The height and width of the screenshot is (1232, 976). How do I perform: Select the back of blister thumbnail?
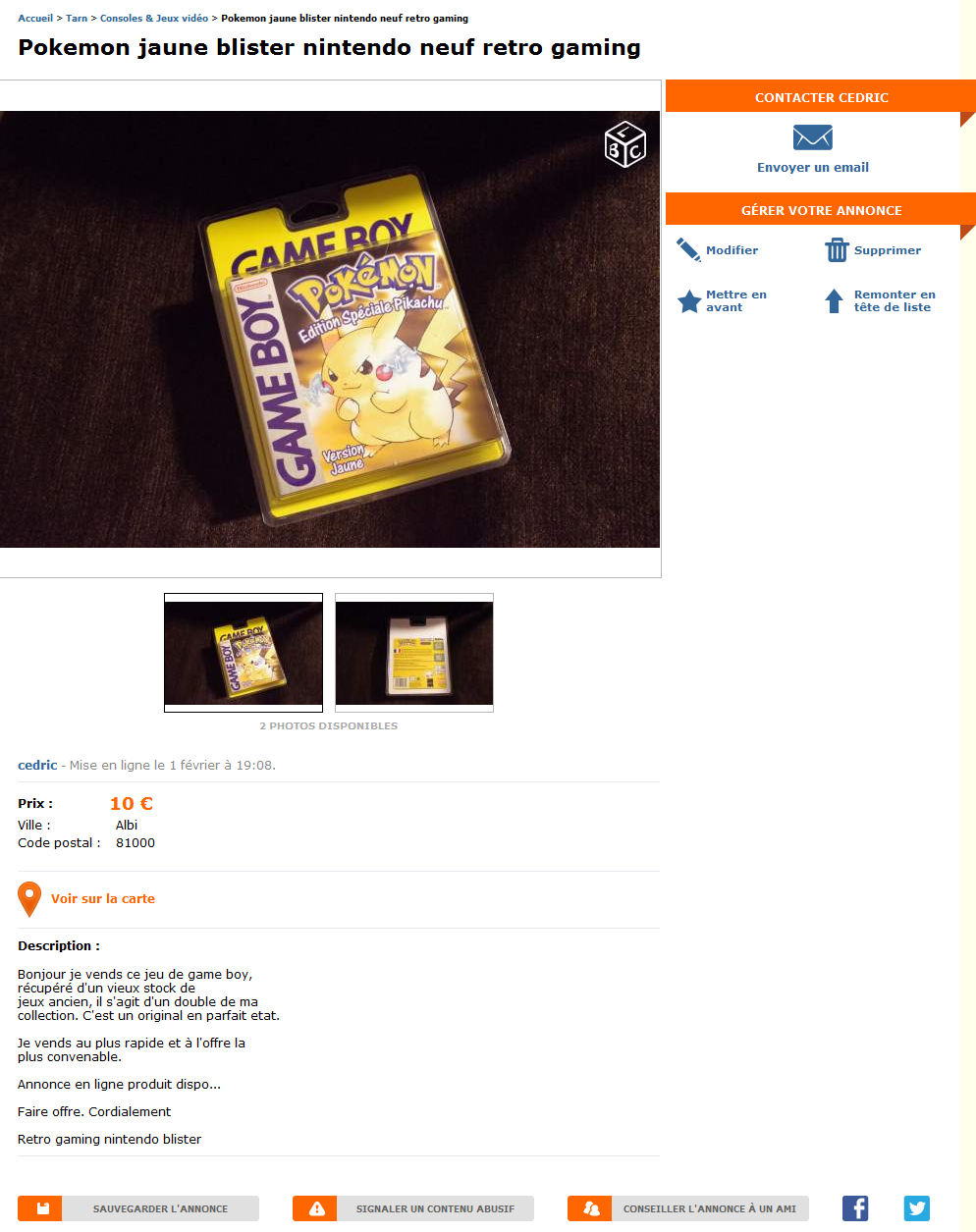click(414, 653)
